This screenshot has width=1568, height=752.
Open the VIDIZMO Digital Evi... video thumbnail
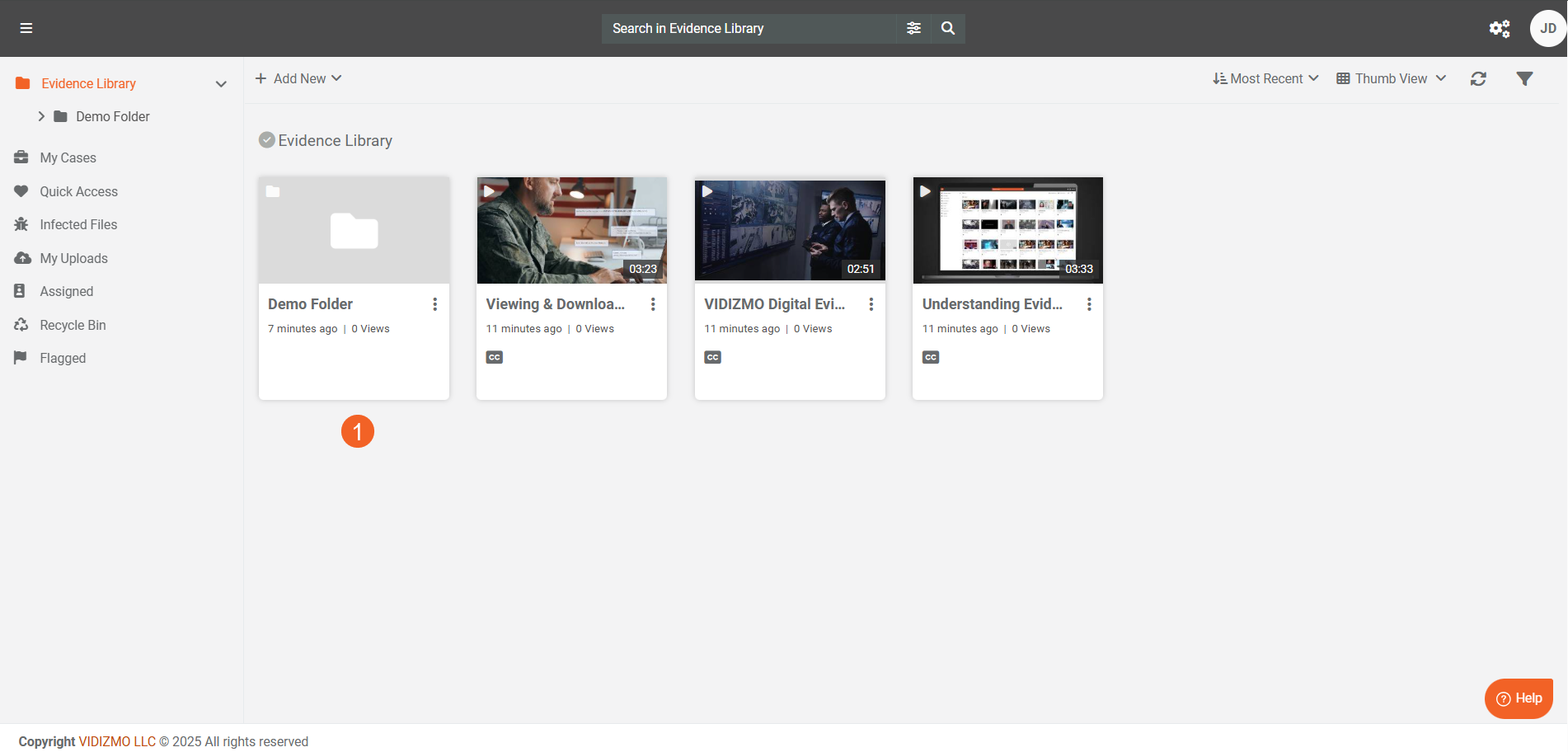790,231
